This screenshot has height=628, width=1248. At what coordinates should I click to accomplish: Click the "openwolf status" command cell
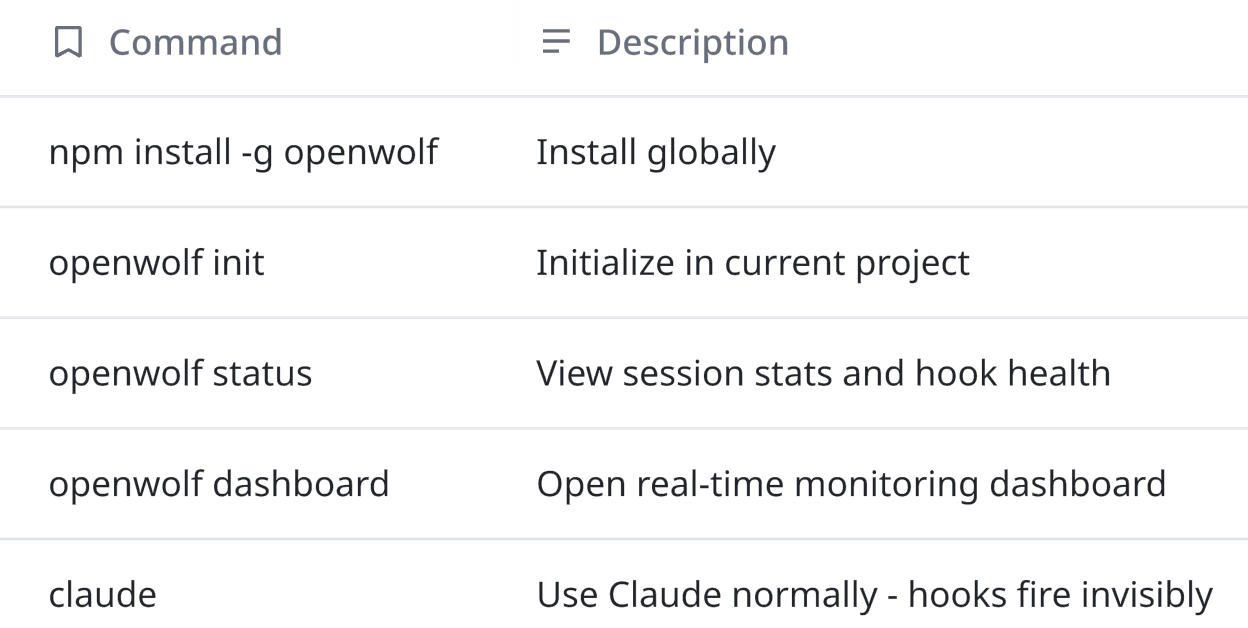point(180,374)
